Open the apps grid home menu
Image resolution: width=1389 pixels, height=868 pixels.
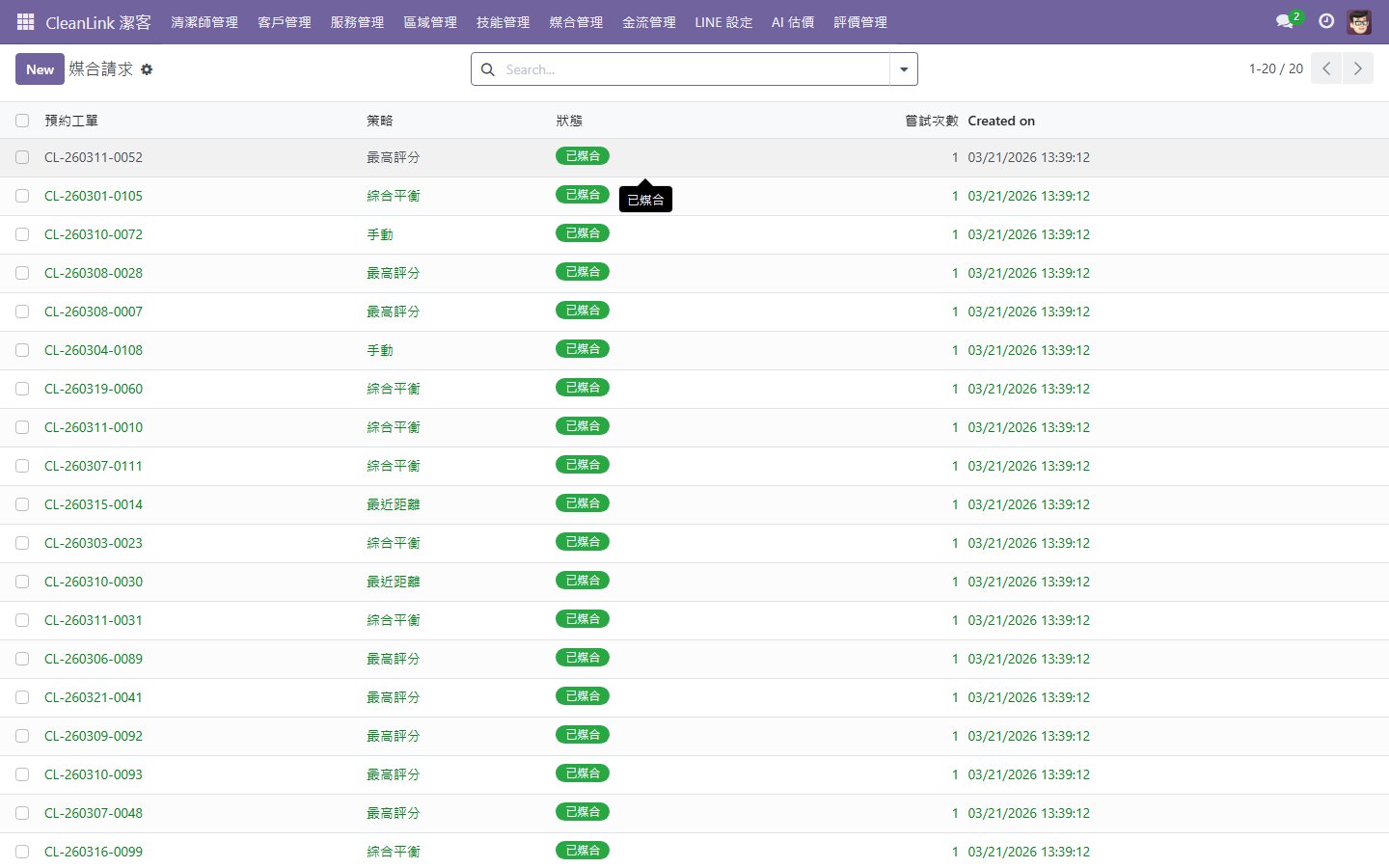pyautogui.click(x=25, y=21)
